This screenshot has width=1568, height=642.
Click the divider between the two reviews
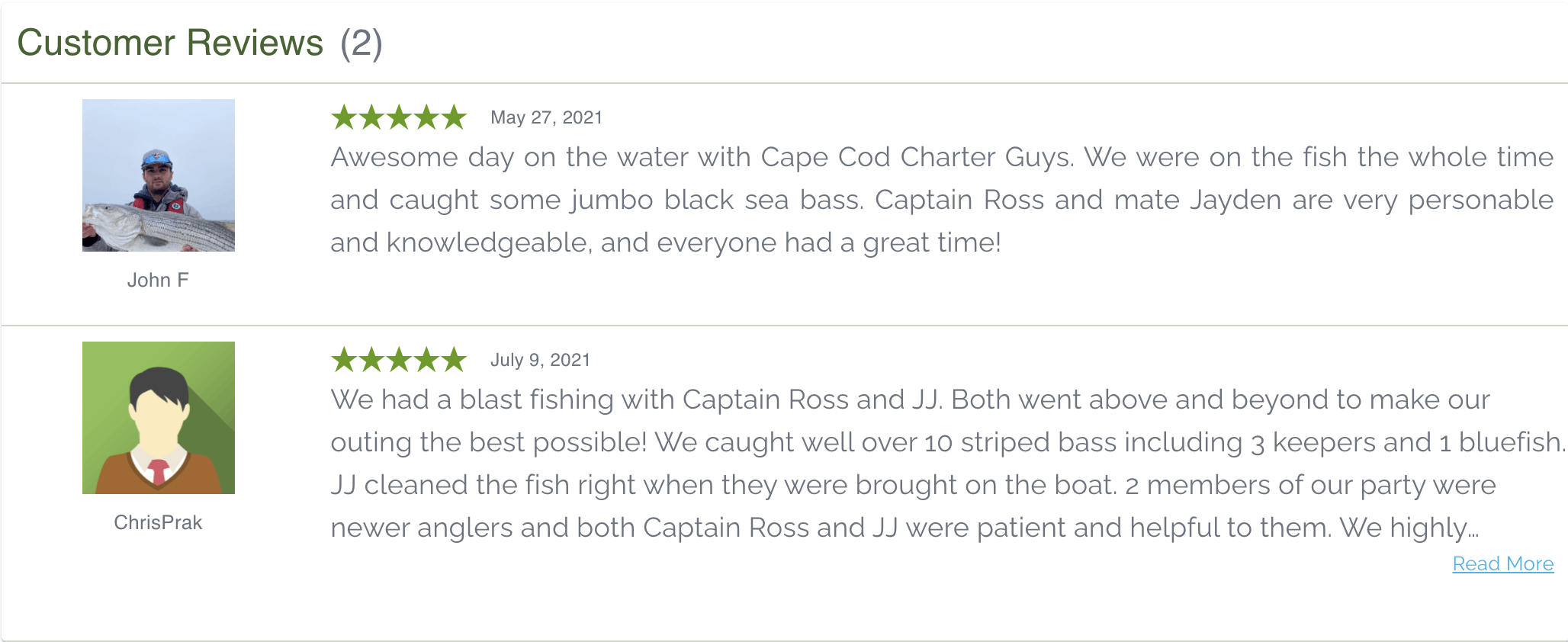[x=784, y=324]
